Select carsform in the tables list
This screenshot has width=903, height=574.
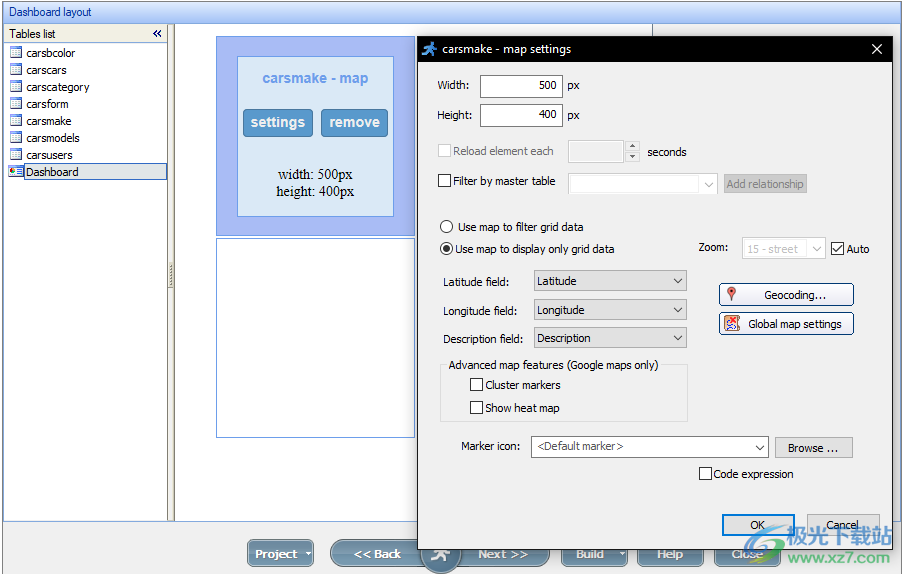click(47, 104)
